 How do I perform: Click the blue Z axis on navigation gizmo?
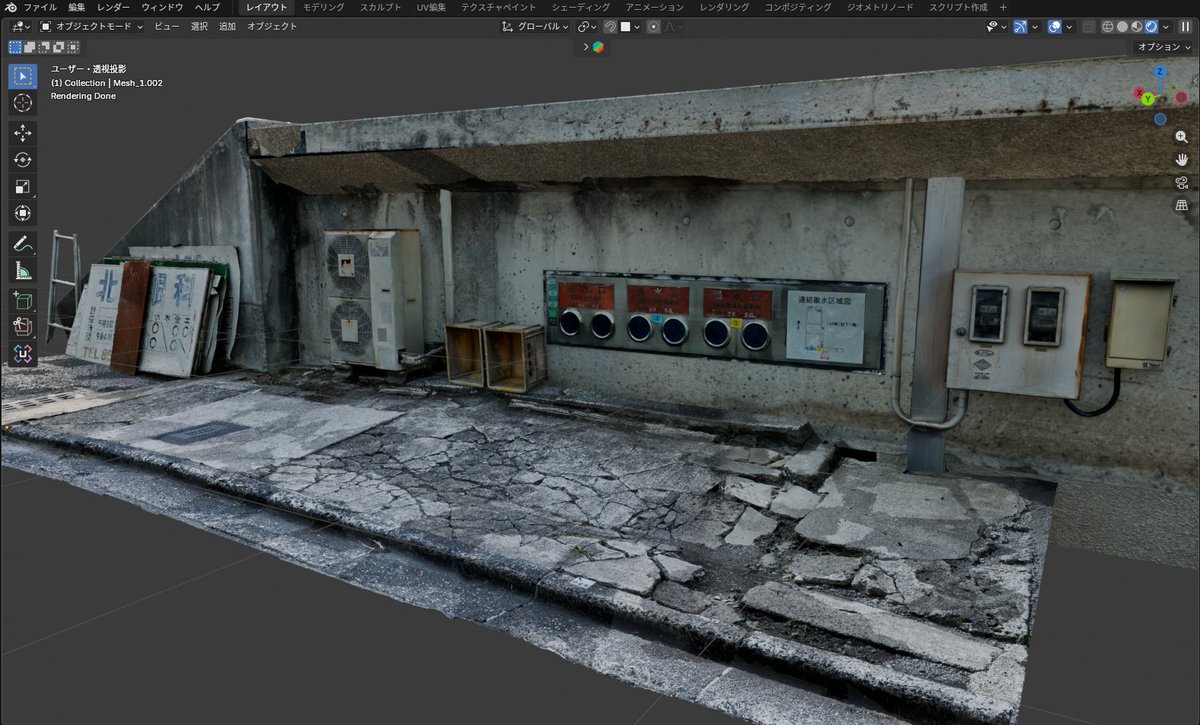1160,72
